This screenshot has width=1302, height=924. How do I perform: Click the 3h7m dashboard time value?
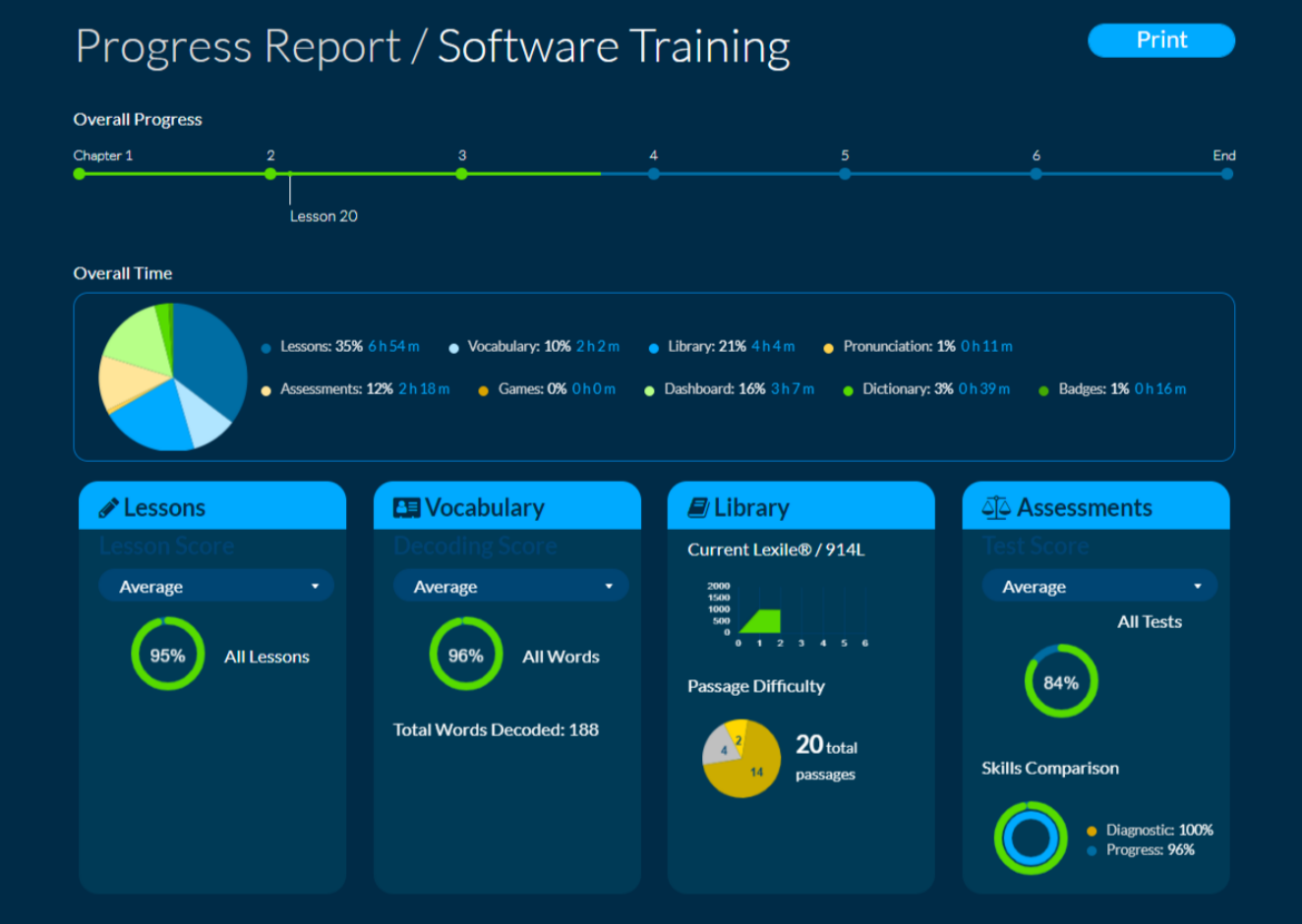pos(793,388)
